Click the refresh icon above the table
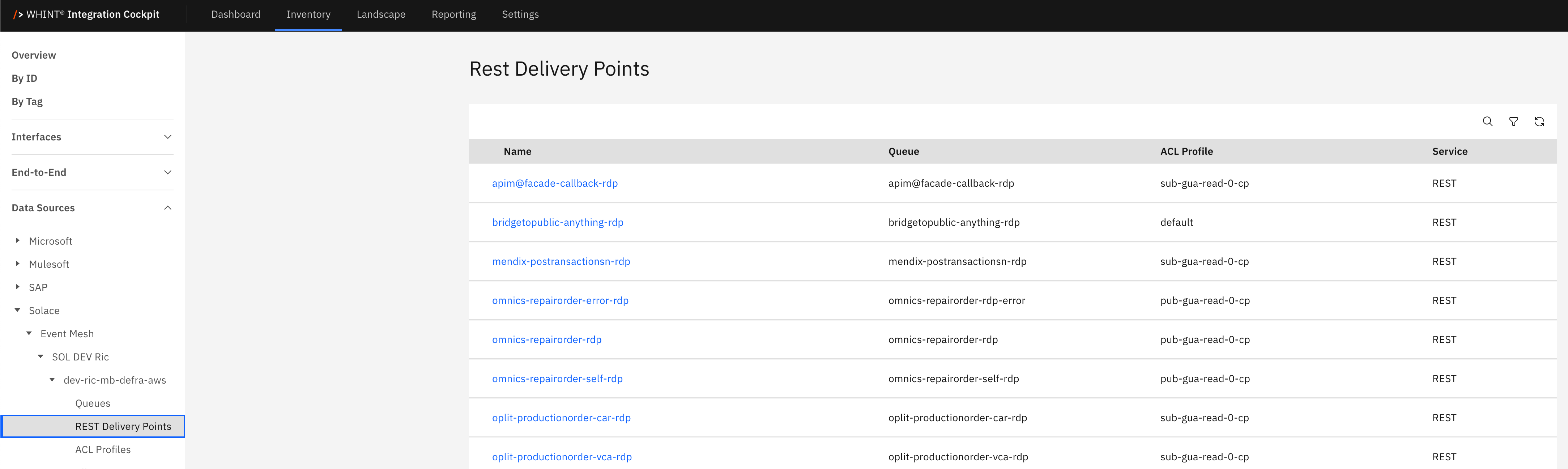 click(x=1539, y=122)
